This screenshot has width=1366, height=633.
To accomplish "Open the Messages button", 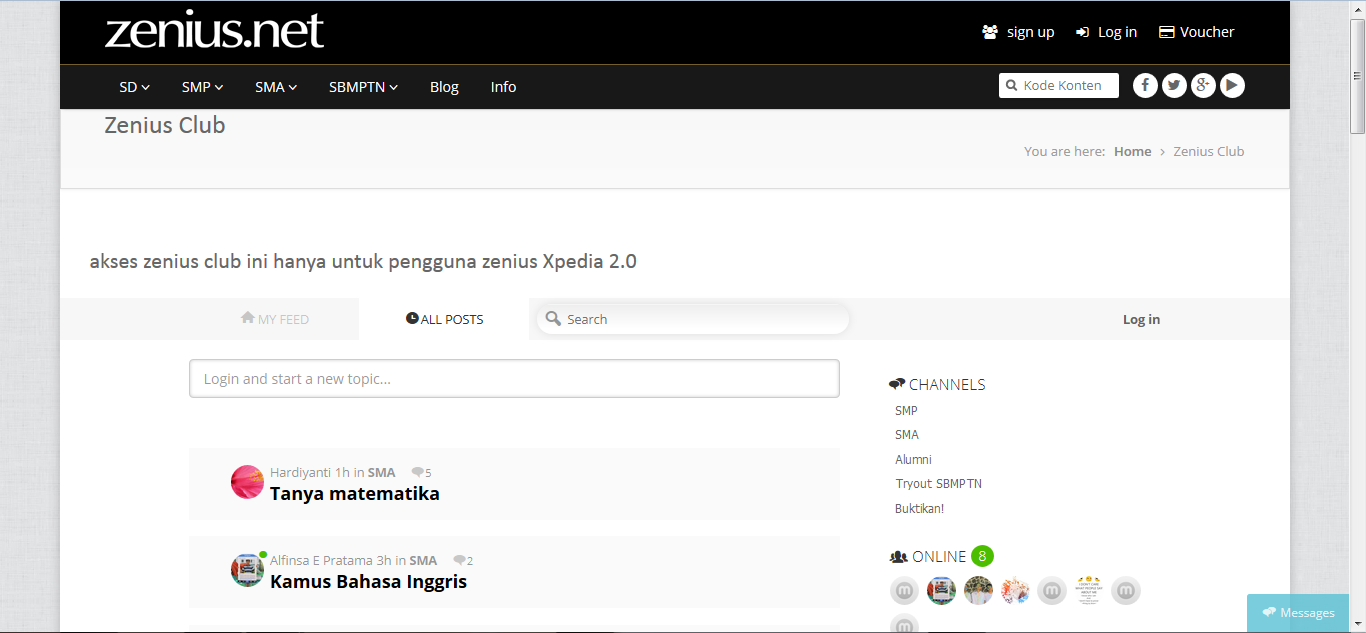I will click(1298, 613).
